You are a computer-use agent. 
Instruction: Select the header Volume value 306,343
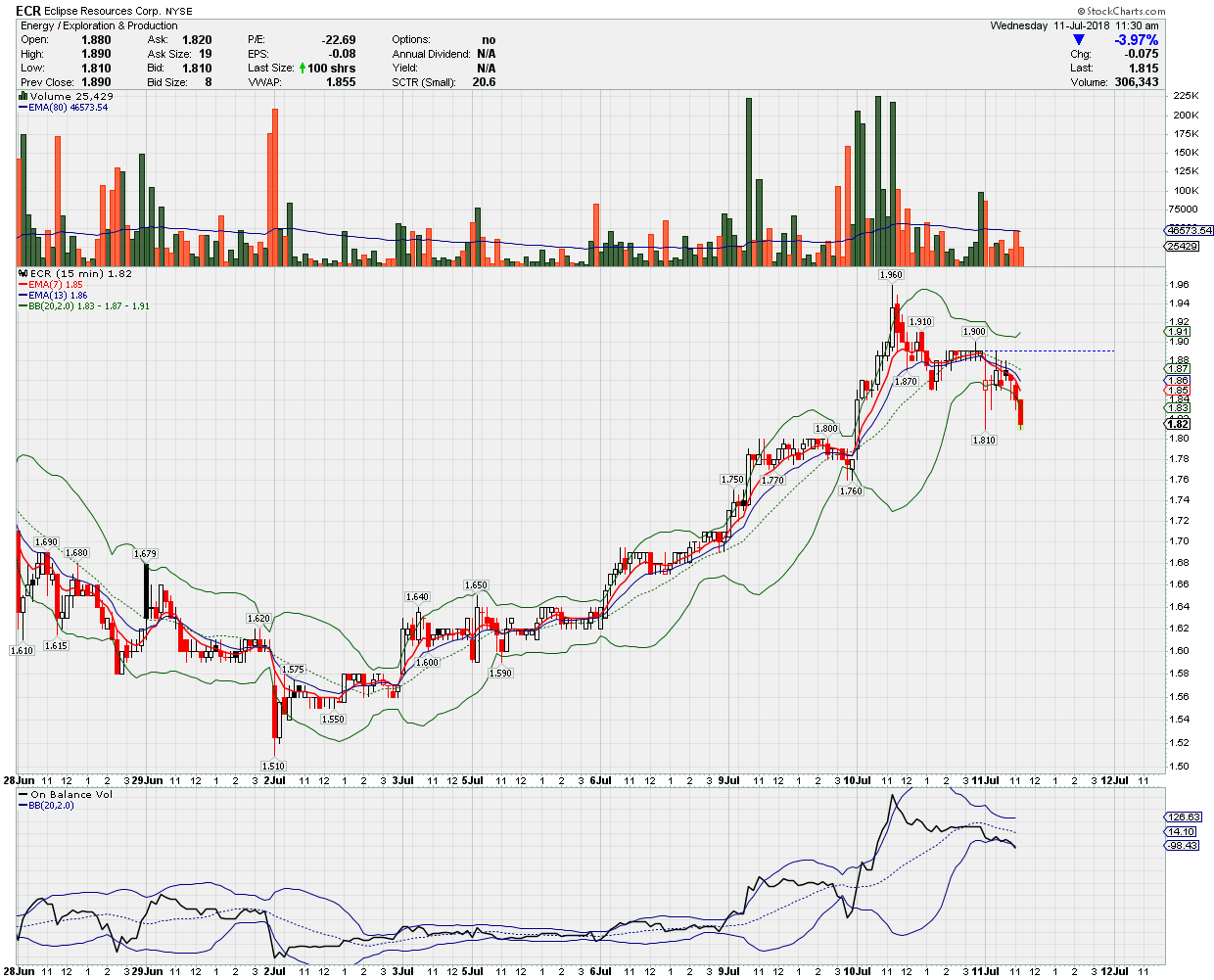[1137, 82]
